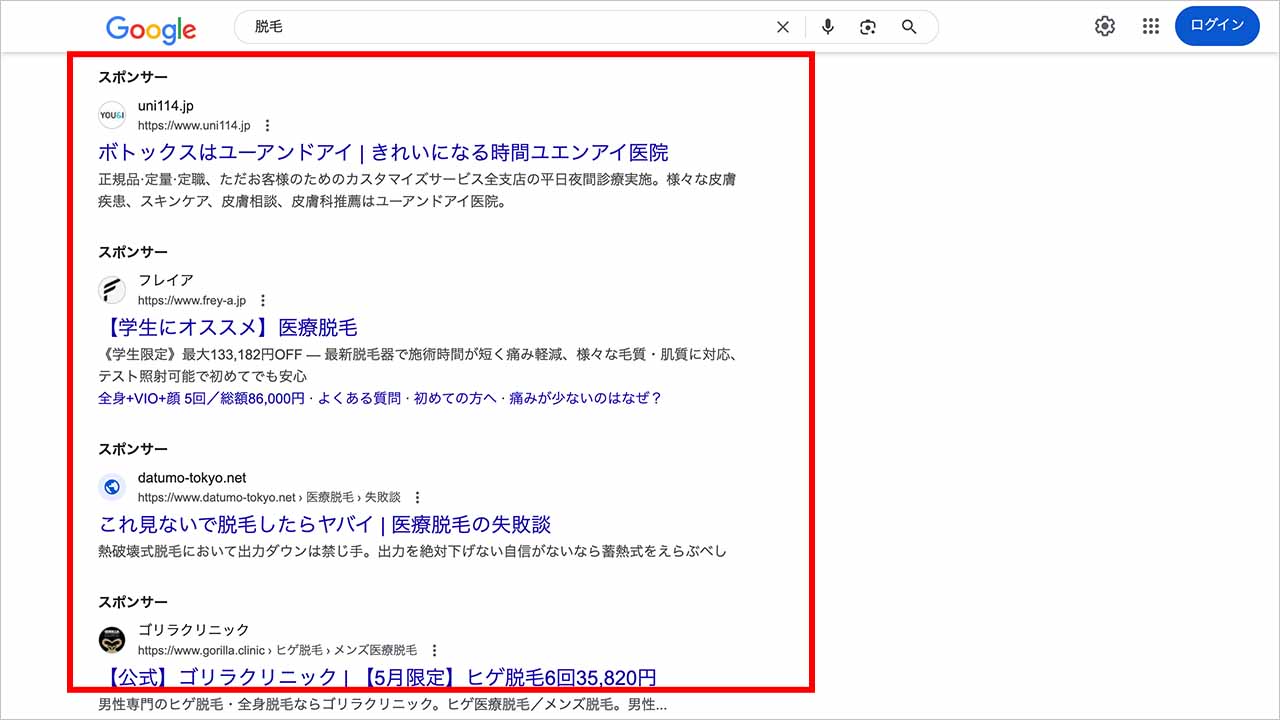Screen dimensions: 1280x720
Task: Open the 【学生にオススメ】医療脱毛 headline
Action: [228, 327]
